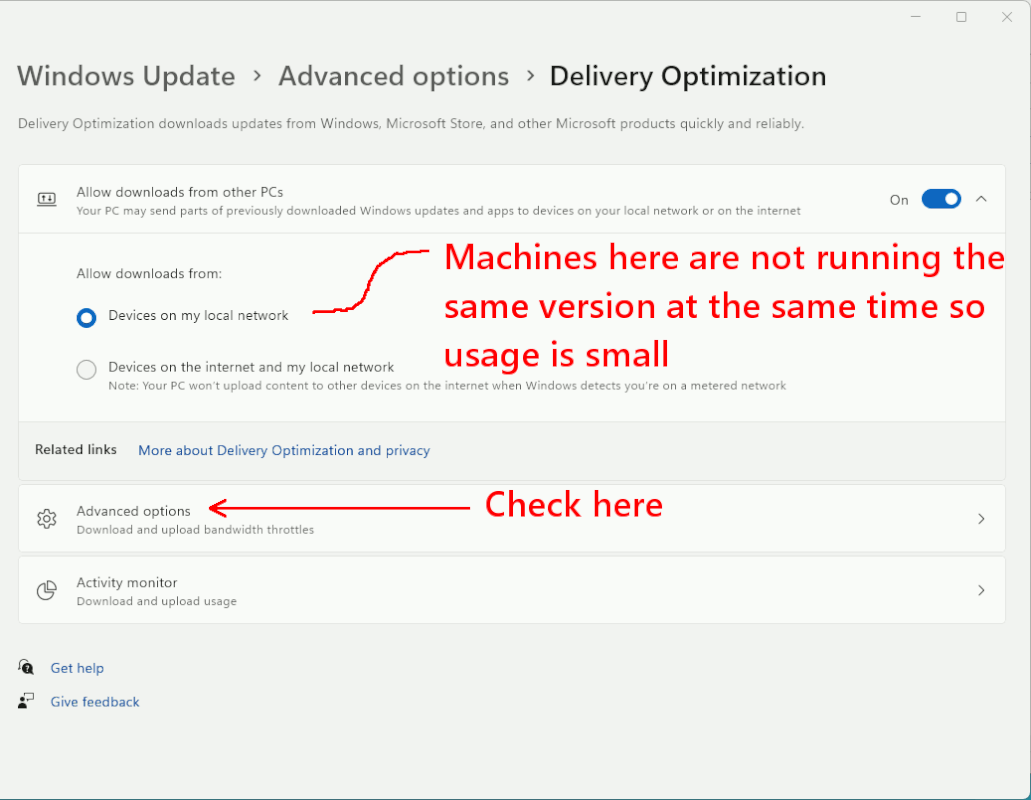This screenshot has height=800, width=1031.
Task: Open the Get help link
Action: click(x=77, y=668)
